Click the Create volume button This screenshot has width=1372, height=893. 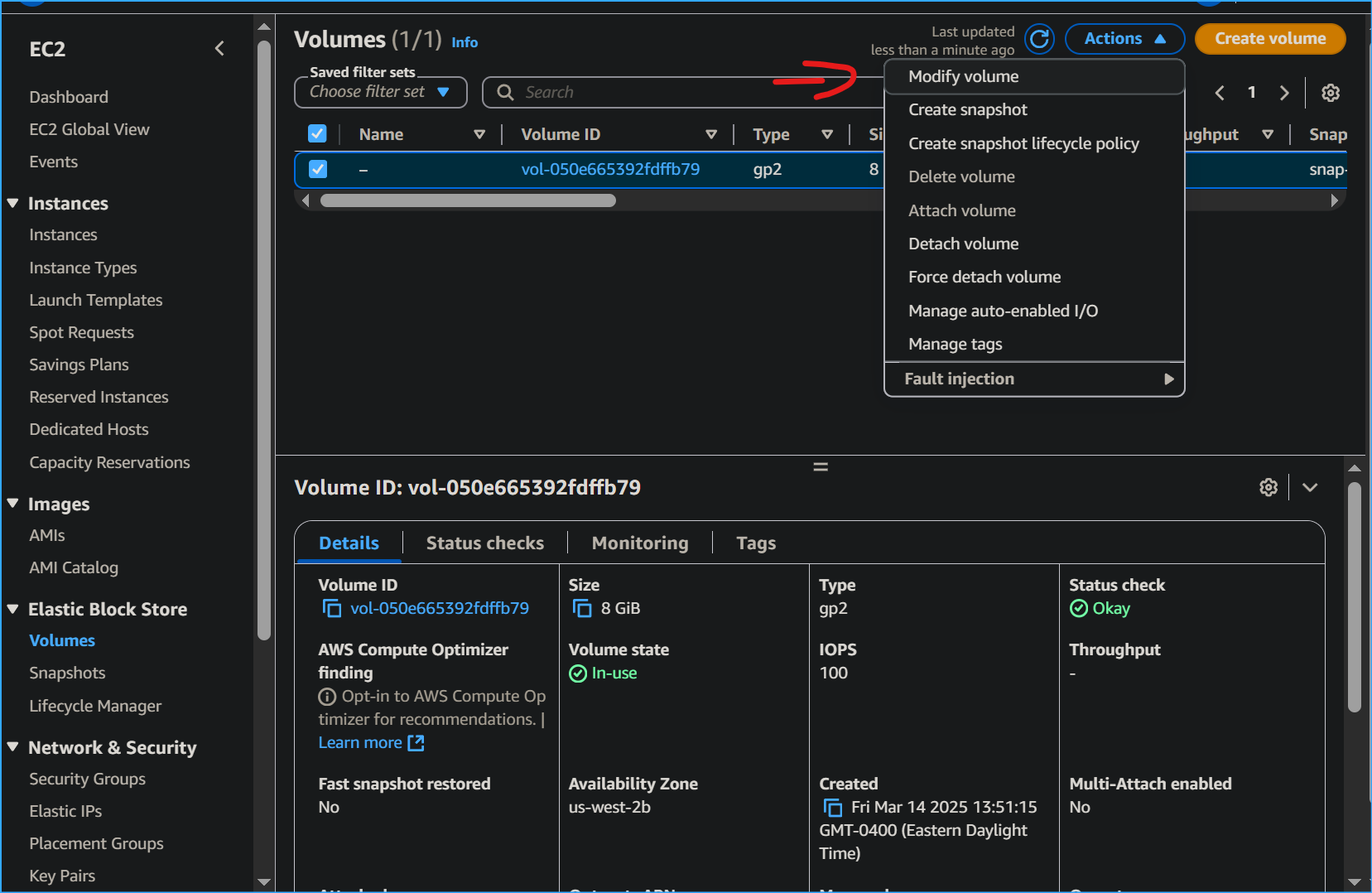1269,38
